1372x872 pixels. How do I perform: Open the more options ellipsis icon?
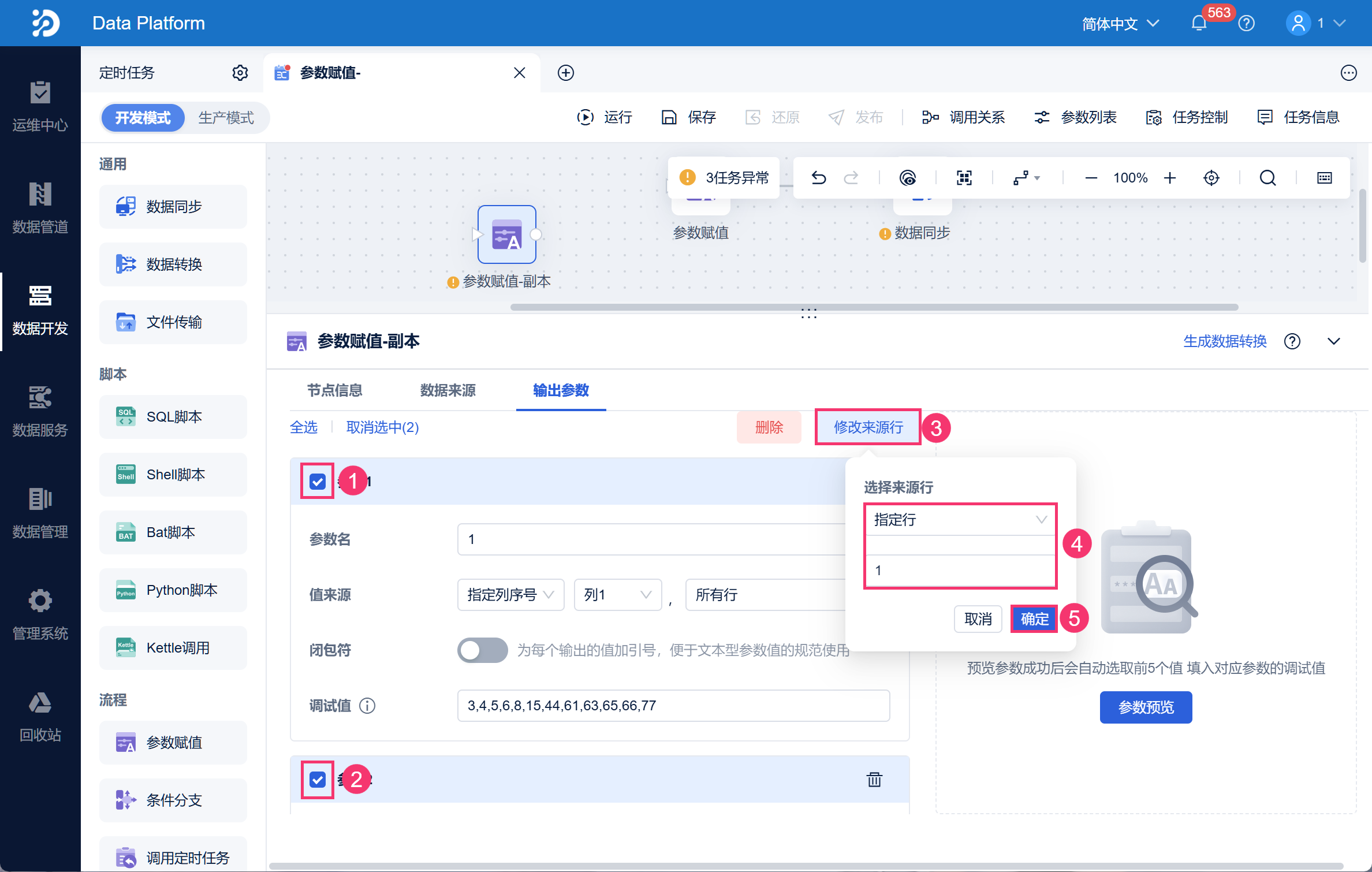click(1349, 73)
